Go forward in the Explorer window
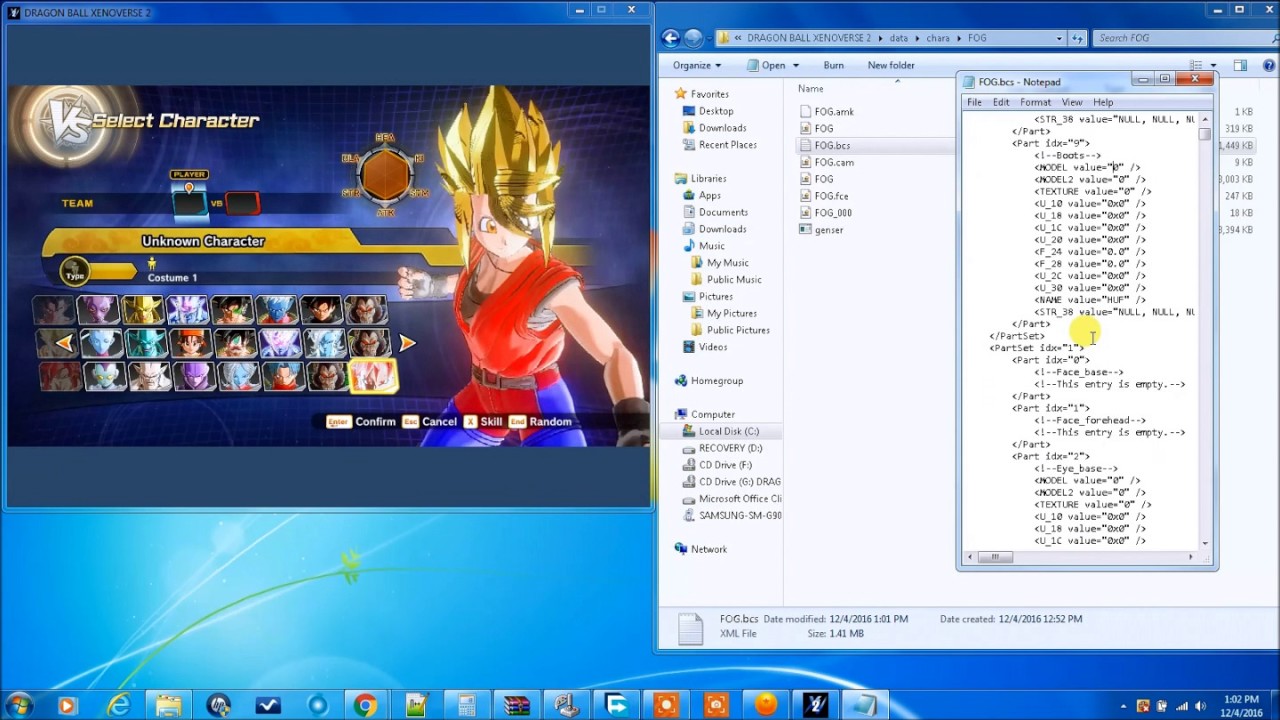This screenshot has width=1280, height=720. pyautogui.click(x=693, y=38)
